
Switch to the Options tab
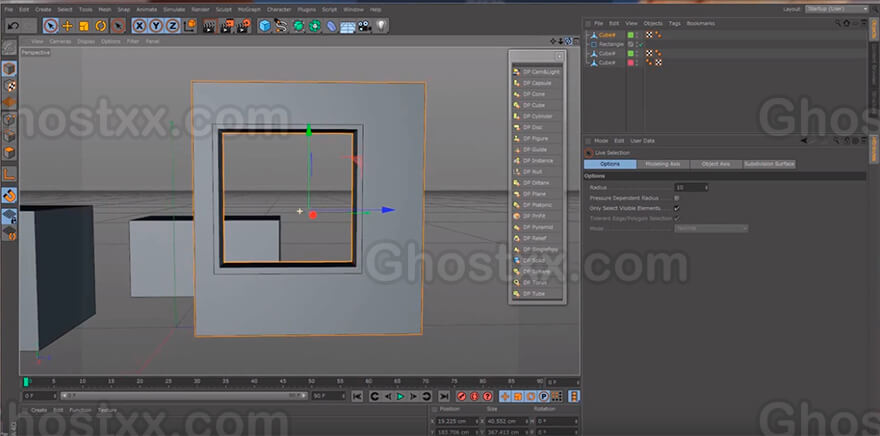[x=610, y=164]
